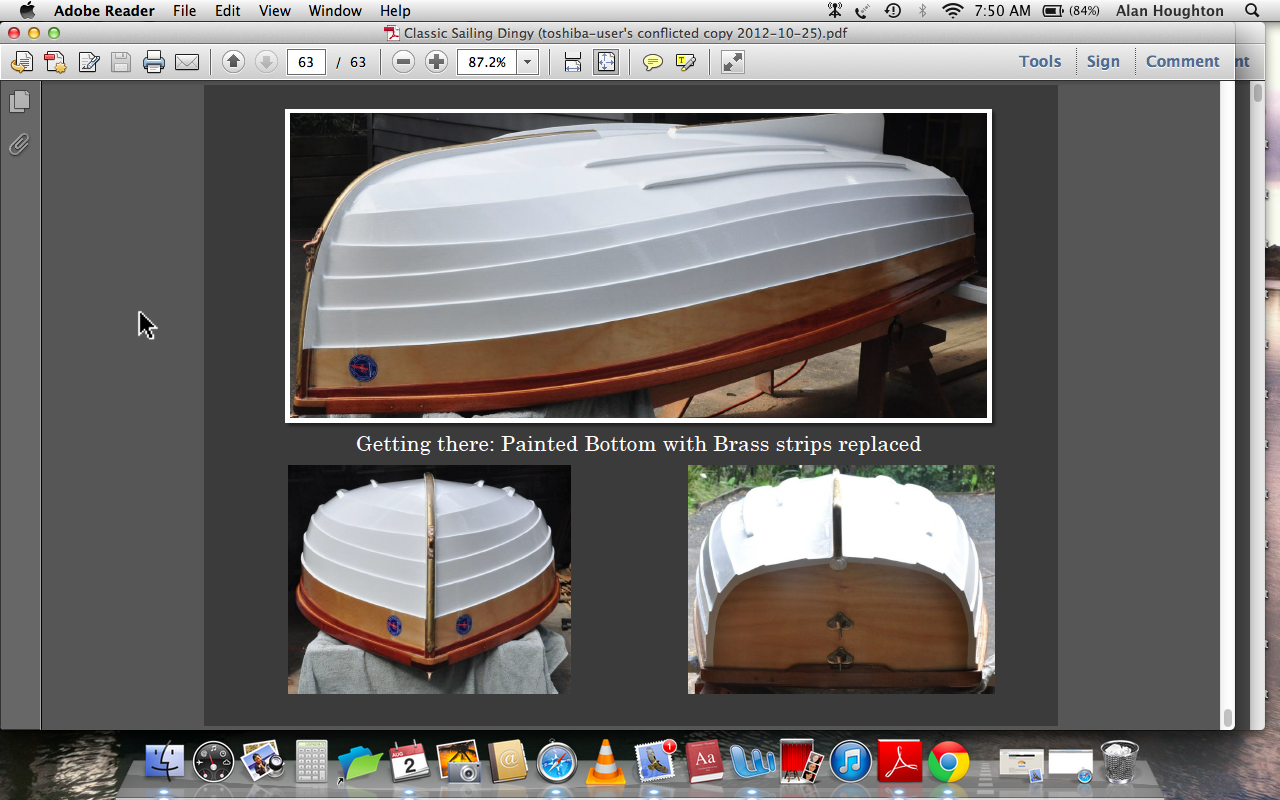
Task: Add a sticky note comment
Action: [652, 62]
